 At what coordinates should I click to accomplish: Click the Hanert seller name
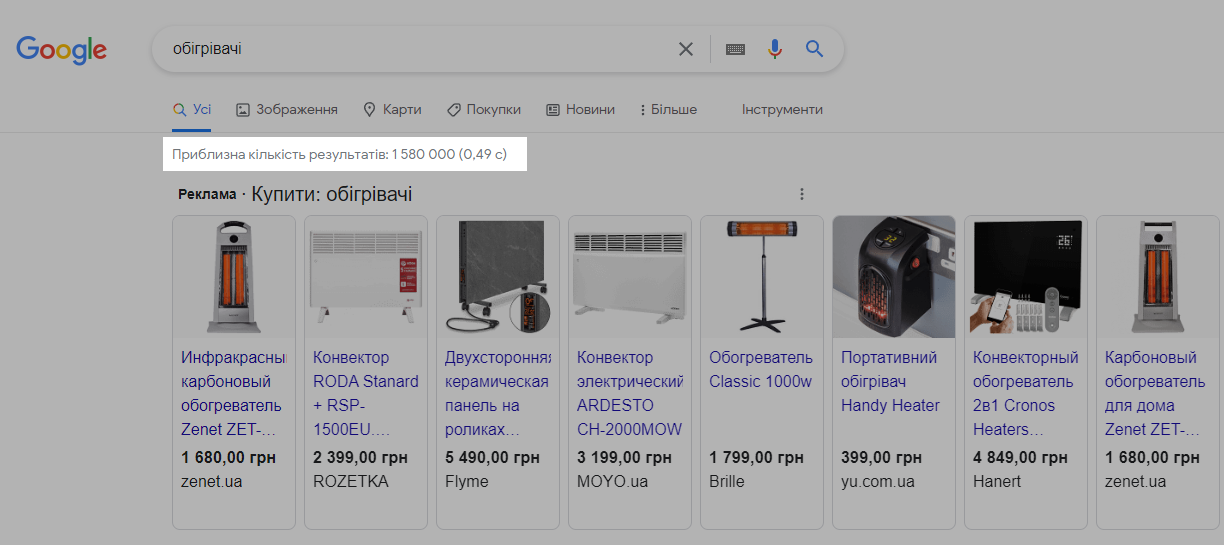click(997, 481)
